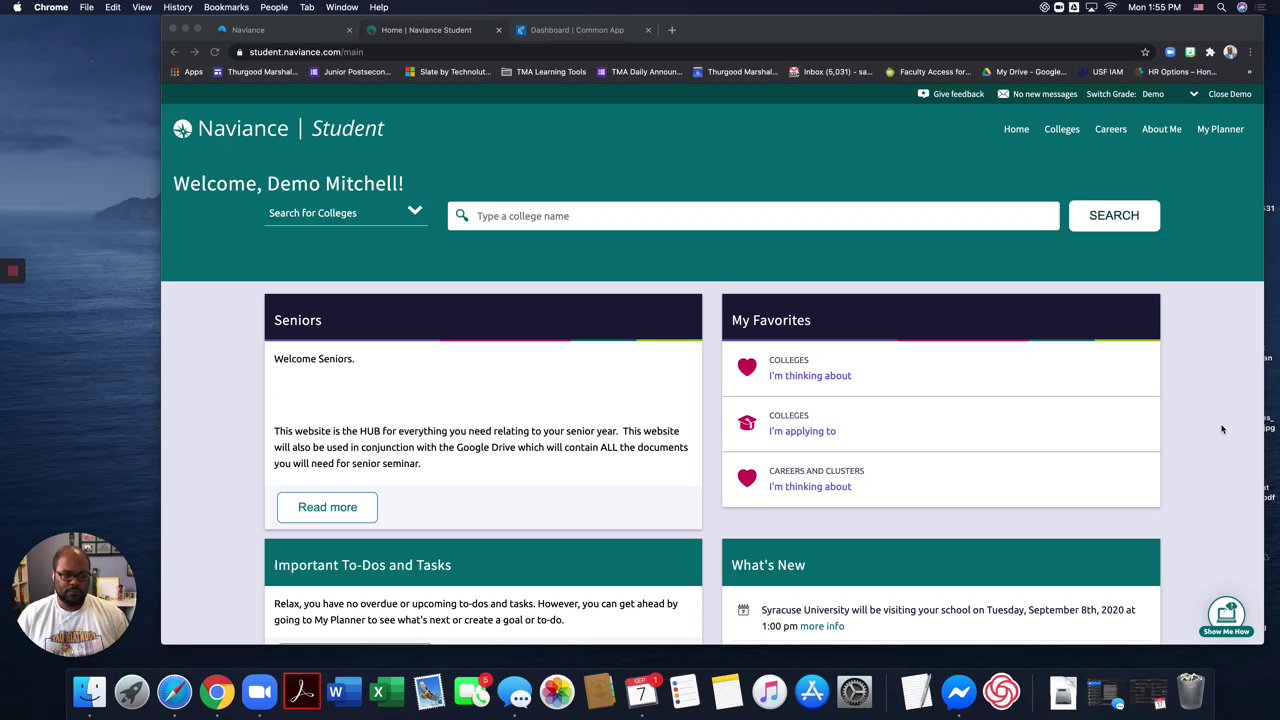Reload the page in Chrome

click(x=214, y=52)
